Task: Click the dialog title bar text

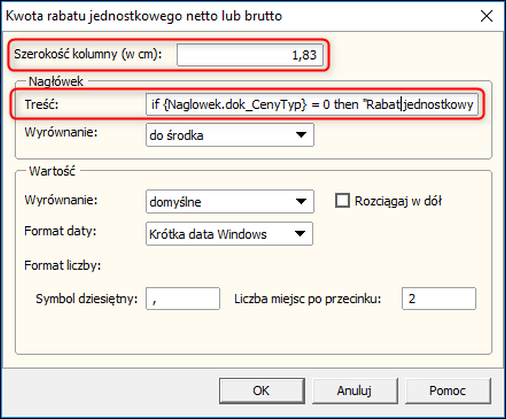Action: [144, 16]
